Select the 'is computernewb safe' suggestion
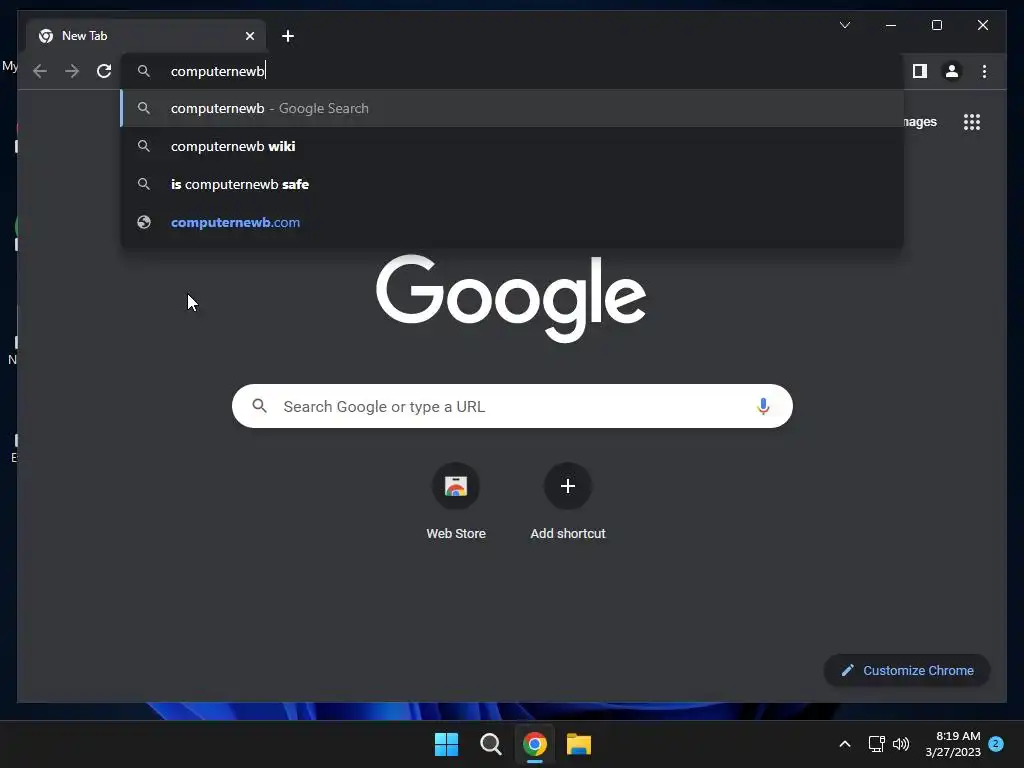This screenshot has height=768, width=1024. tap(512, 184)
